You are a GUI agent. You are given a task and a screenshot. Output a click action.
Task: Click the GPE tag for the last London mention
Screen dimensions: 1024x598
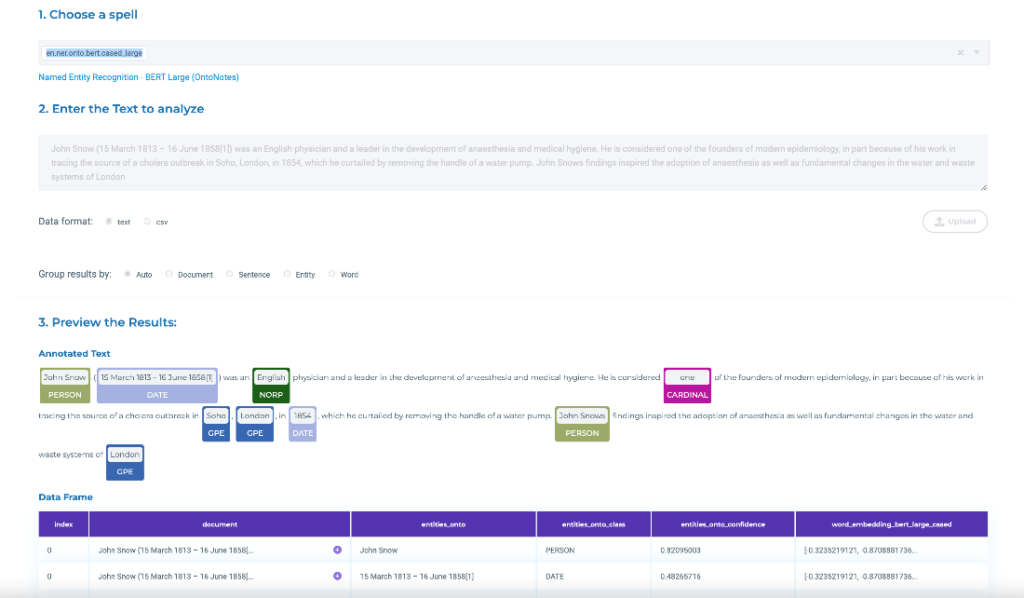point(124,470)
